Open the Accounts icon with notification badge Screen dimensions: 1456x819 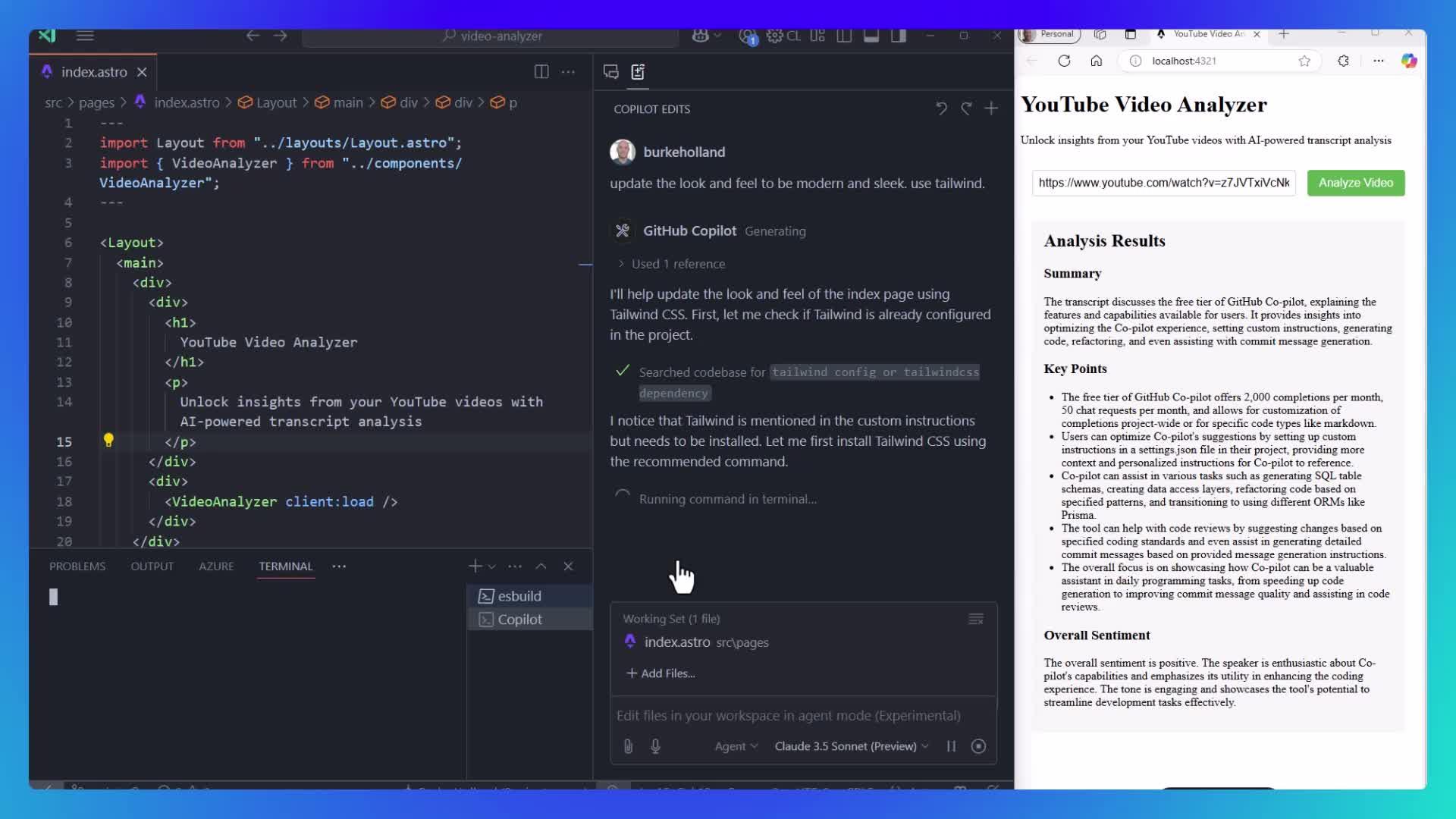coord(748,36)
